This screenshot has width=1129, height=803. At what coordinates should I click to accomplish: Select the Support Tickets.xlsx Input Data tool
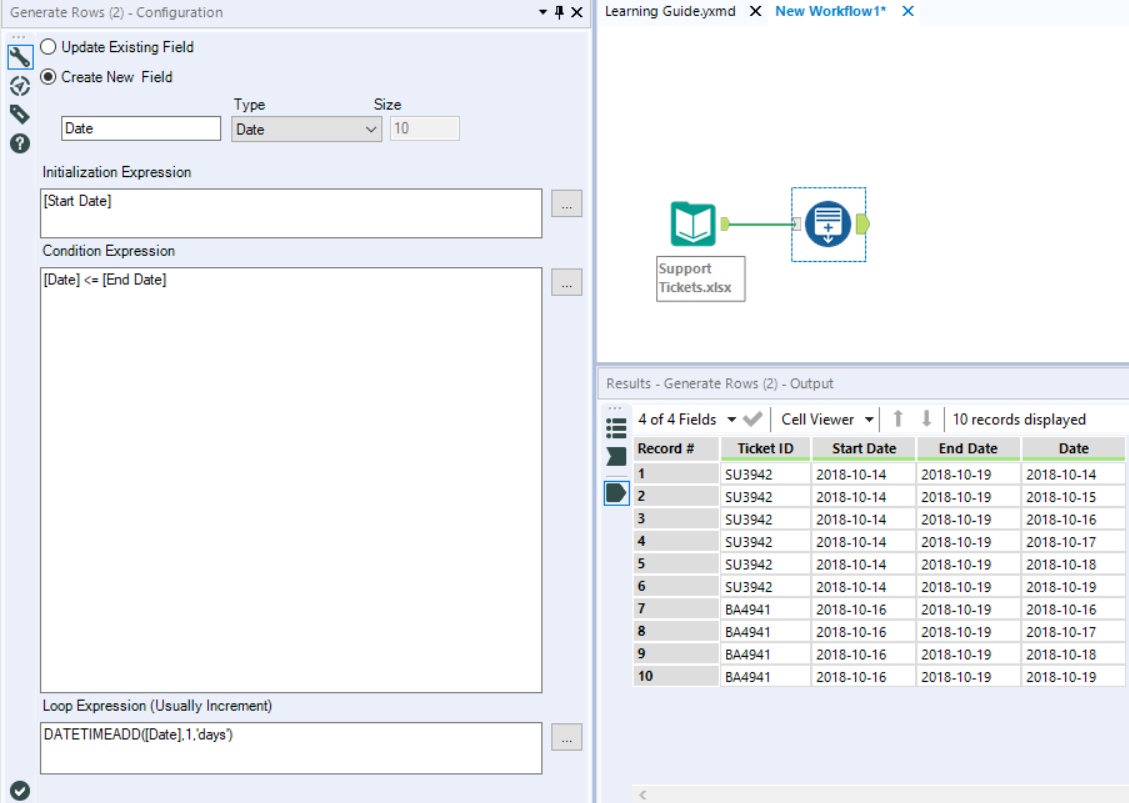tap(692, 224)
